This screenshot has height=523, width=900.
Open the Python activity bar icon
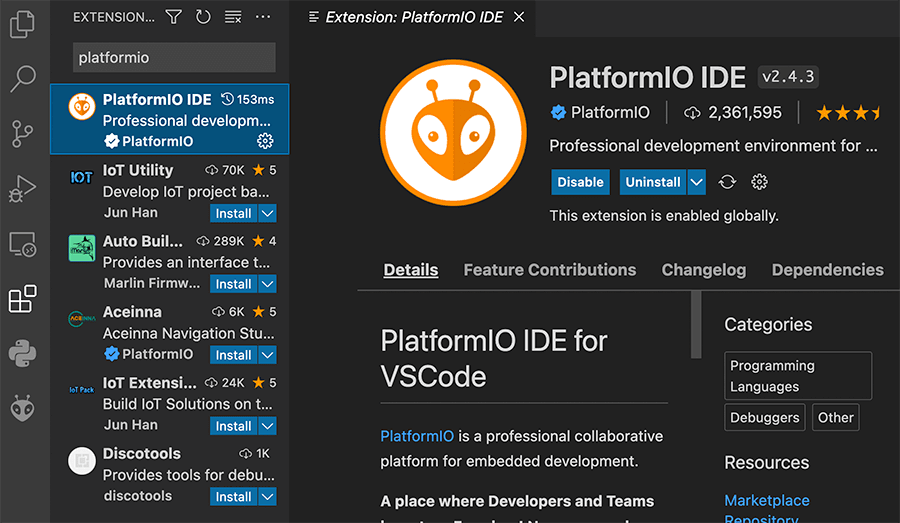[x=22, y=354]
